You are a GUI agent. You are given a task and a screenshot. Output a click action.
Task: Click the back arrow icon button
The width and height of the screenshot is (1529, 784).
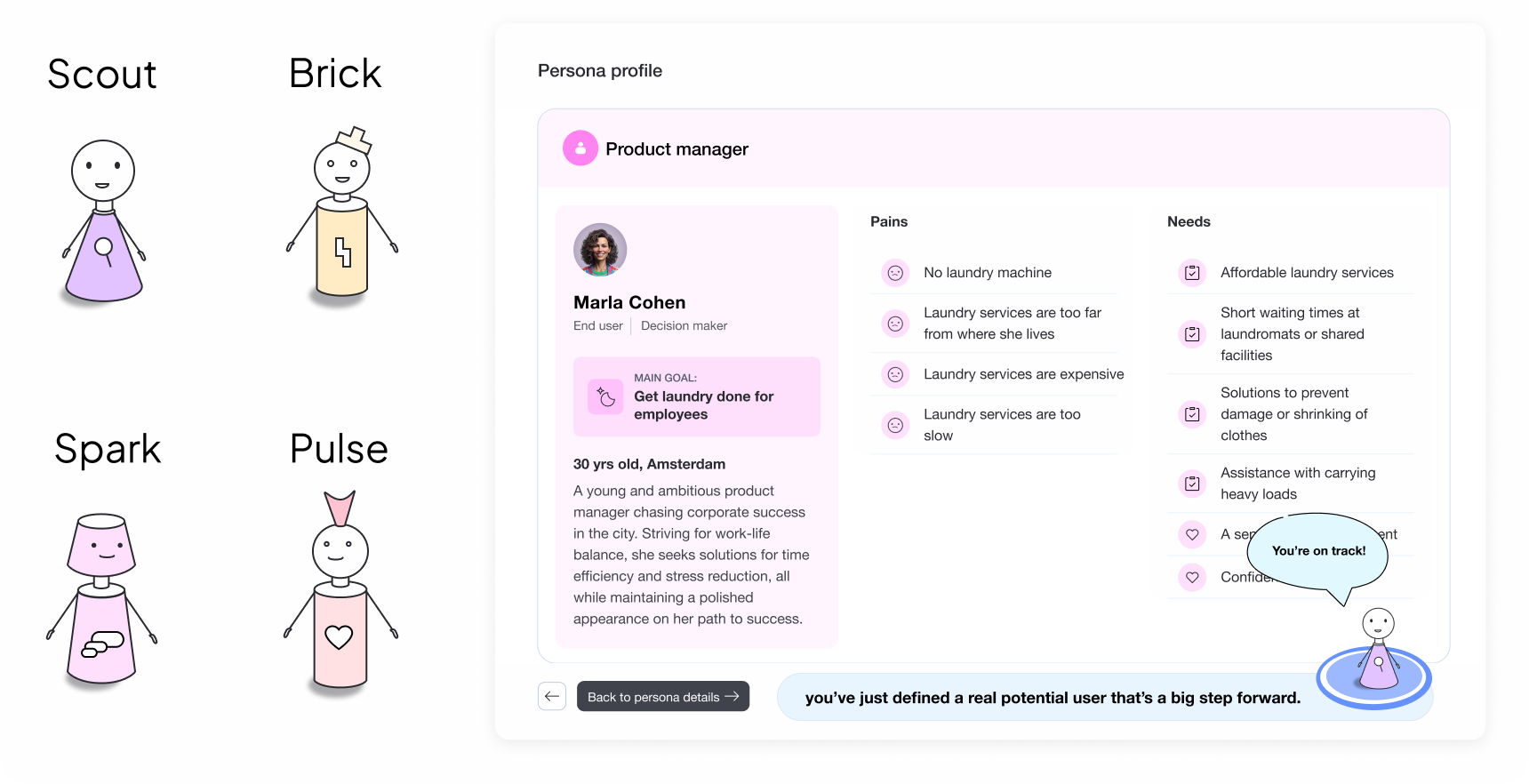click(552, 696)
